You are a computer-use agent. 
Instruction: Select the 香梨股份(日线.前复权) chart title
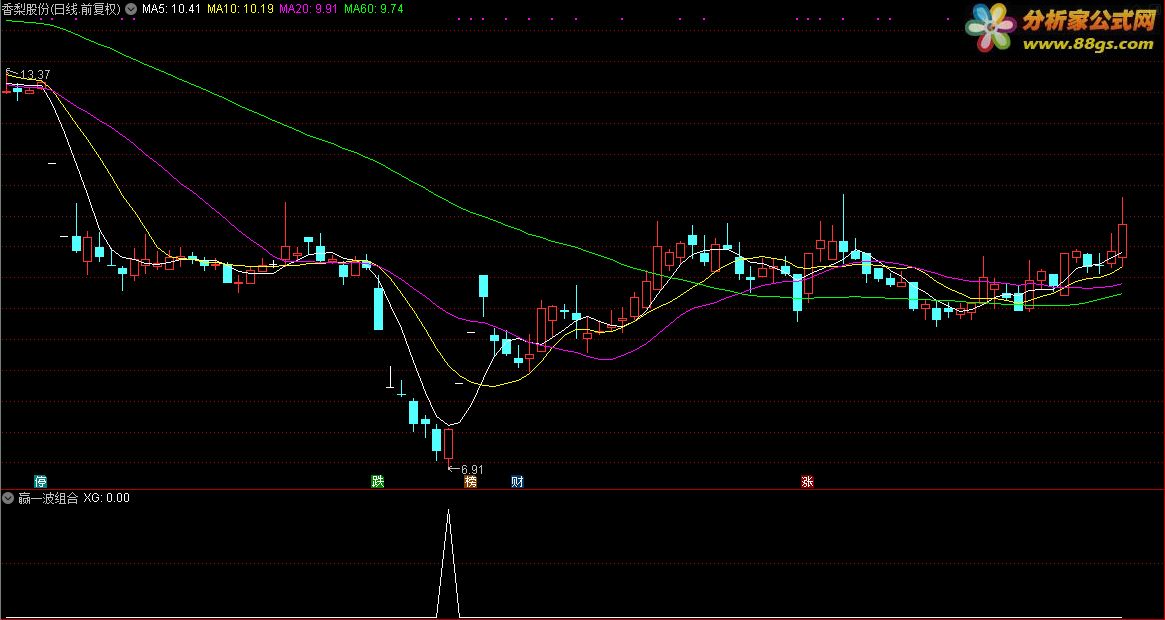pyautogui.click(x=62, y=10)
